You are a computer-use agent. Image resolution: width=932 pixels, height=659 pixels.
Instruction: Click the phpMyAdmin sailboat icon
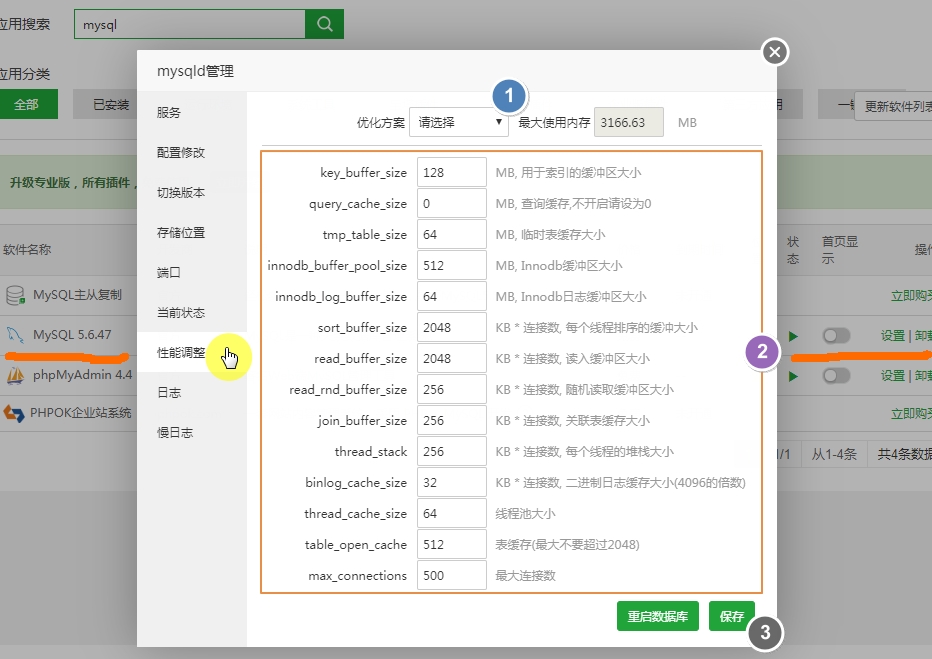pos(16,376)
